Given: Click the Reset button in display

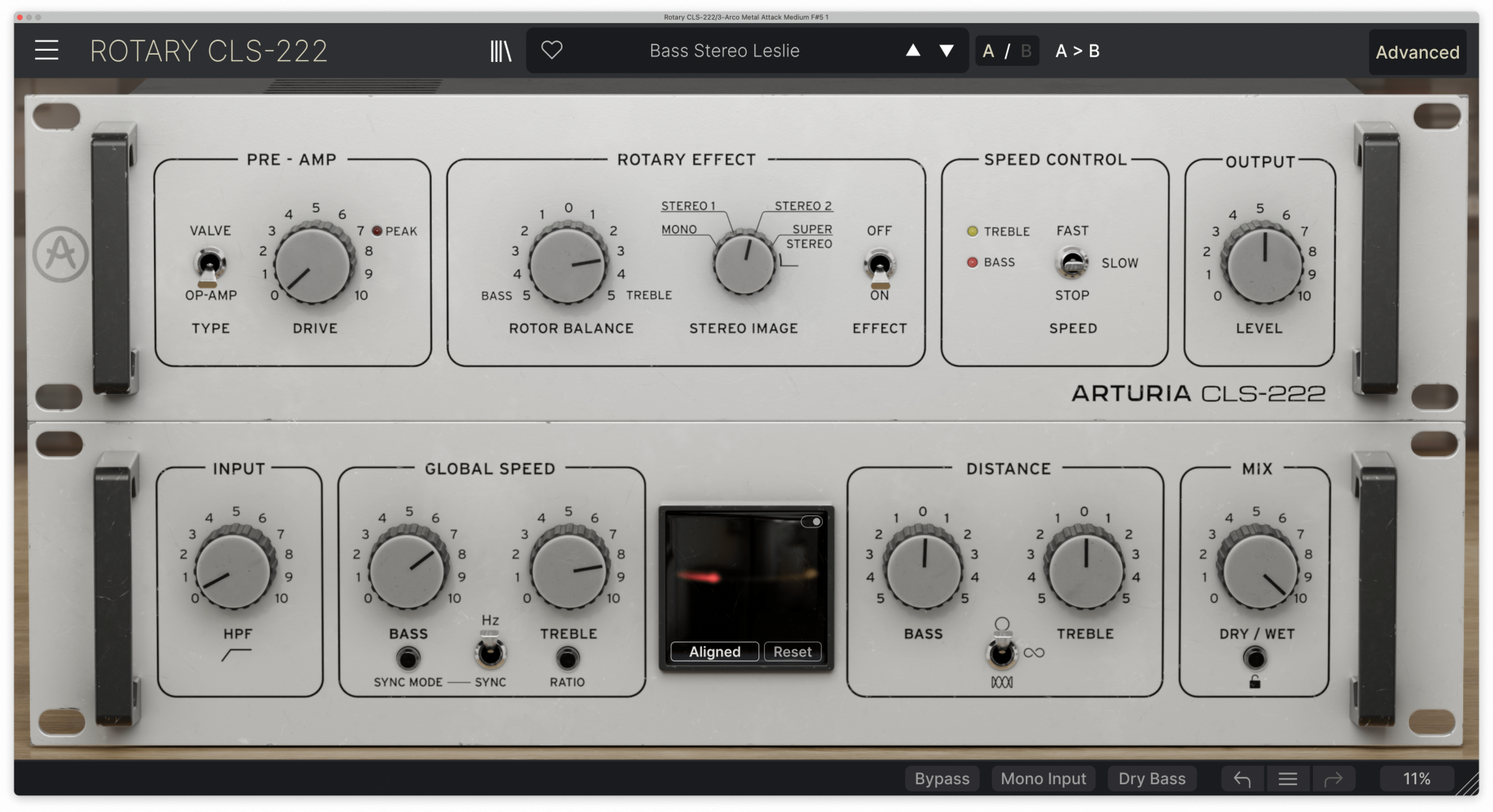Looking at the screenshot, I should (x=792, y=652).
